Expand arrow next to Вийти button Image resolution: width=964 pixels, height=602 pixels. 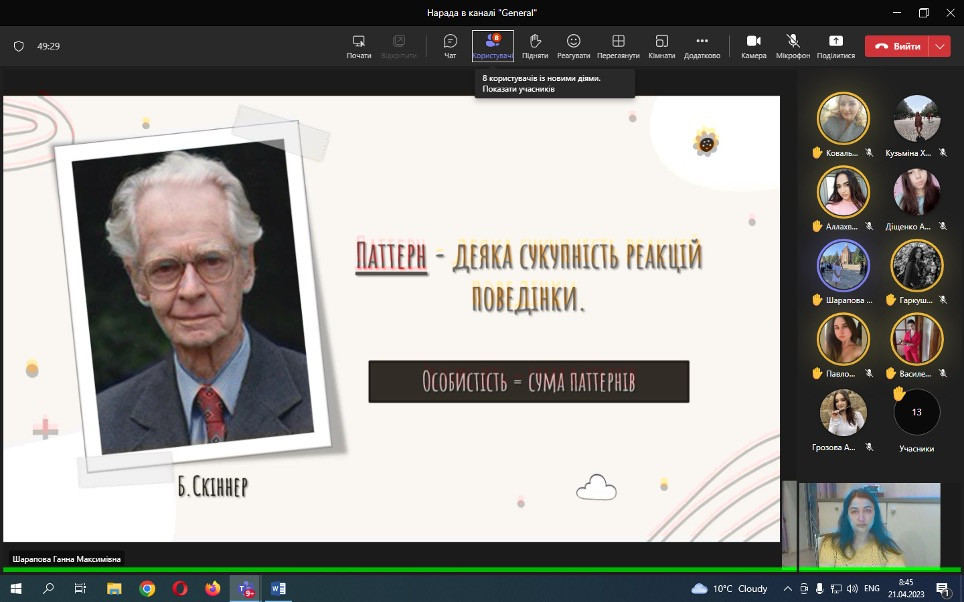tap(940, 46)
